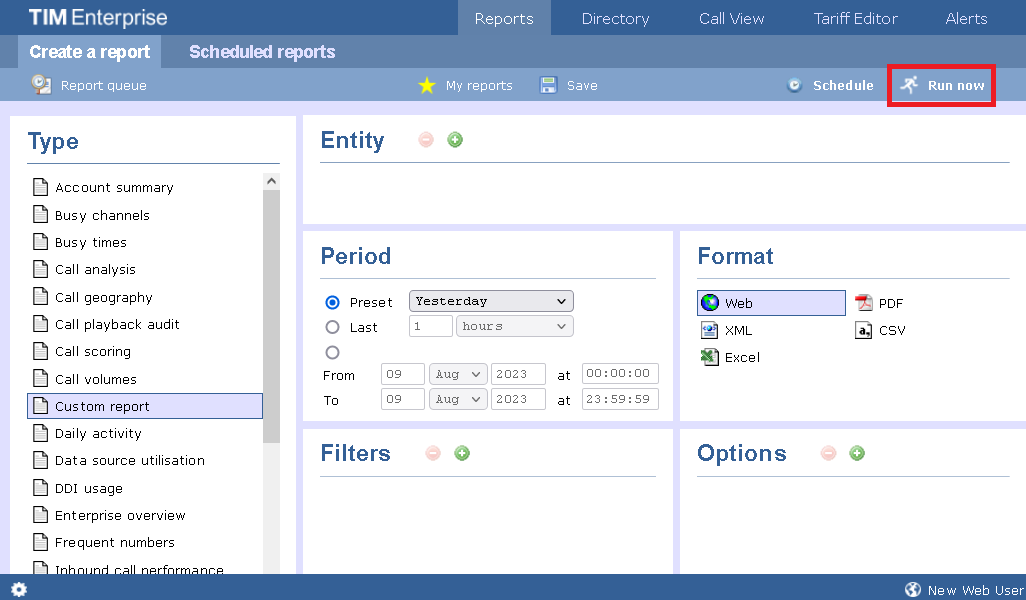Open the Yesterday preset dropdown
Screen dimensions: 1026x600
[491, 301]
